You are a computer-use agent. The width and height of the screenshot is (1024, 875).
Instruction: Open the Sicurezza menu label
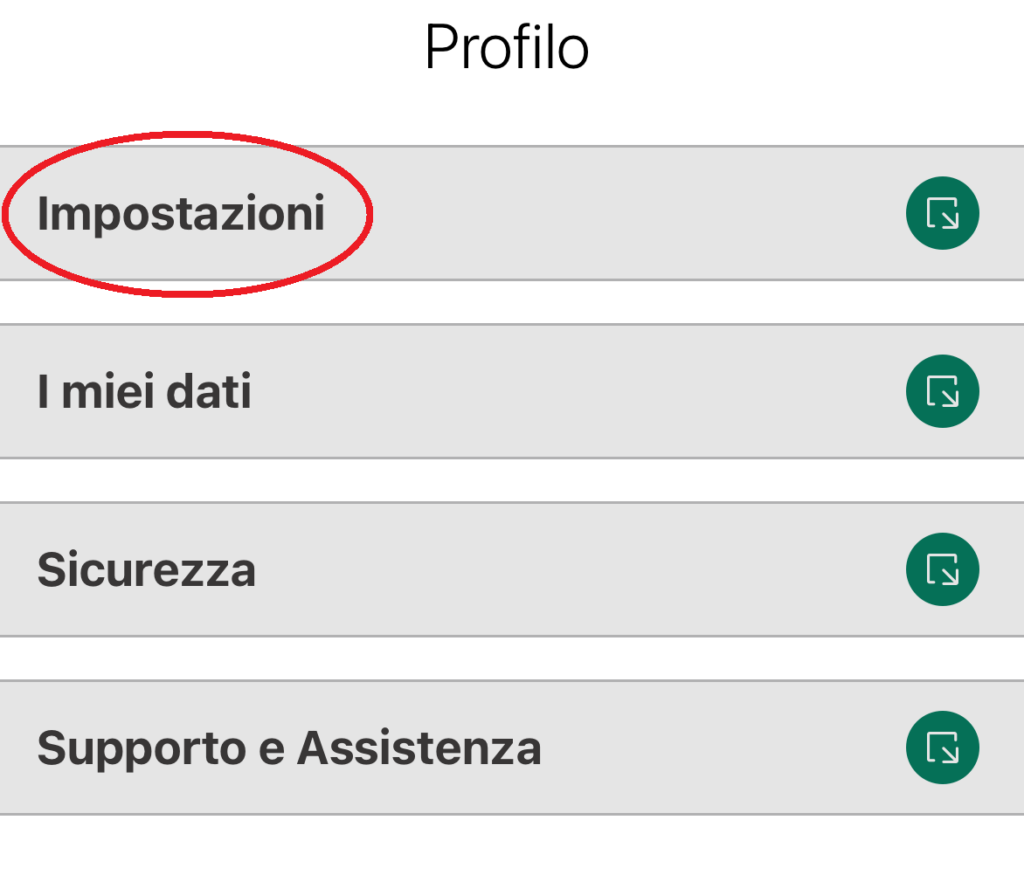coord(146,570)
